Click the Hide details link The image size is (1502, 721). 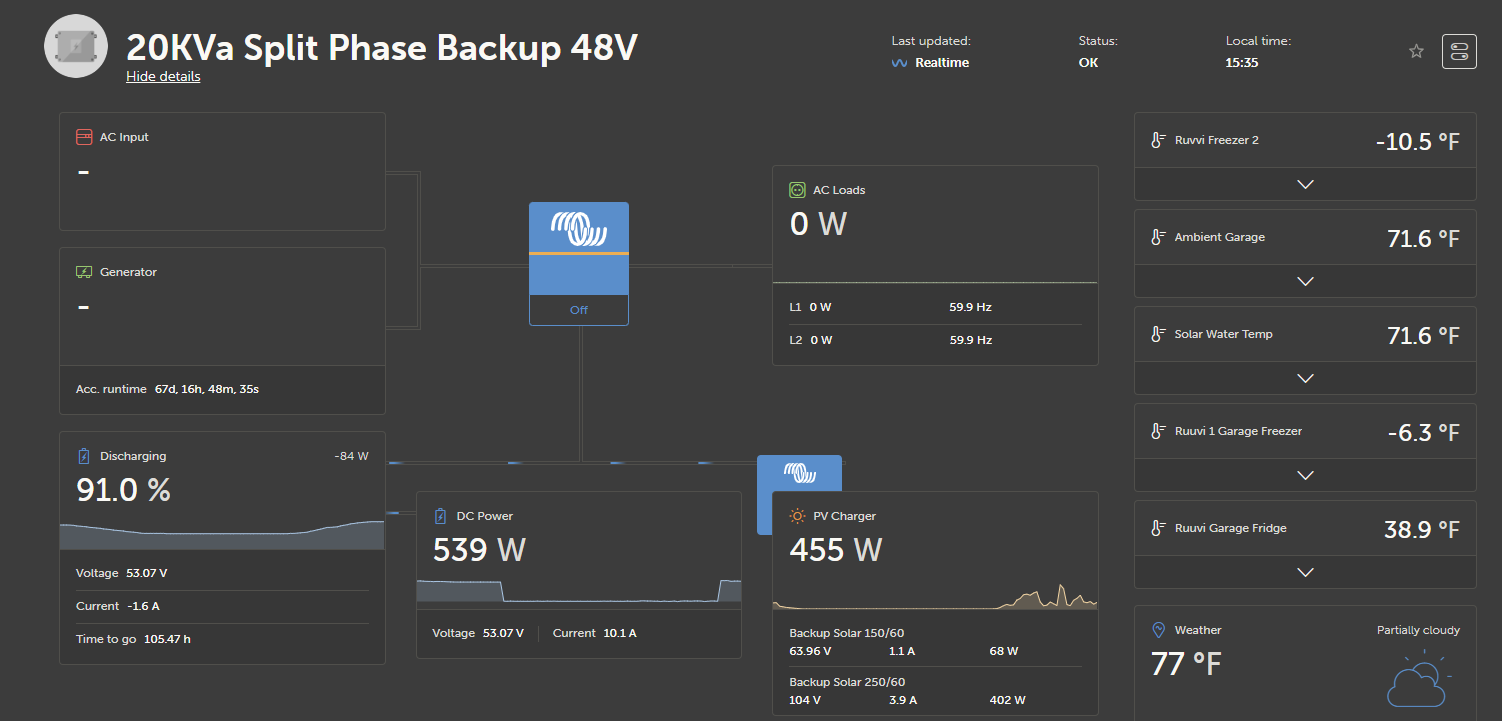pos(163,77)
